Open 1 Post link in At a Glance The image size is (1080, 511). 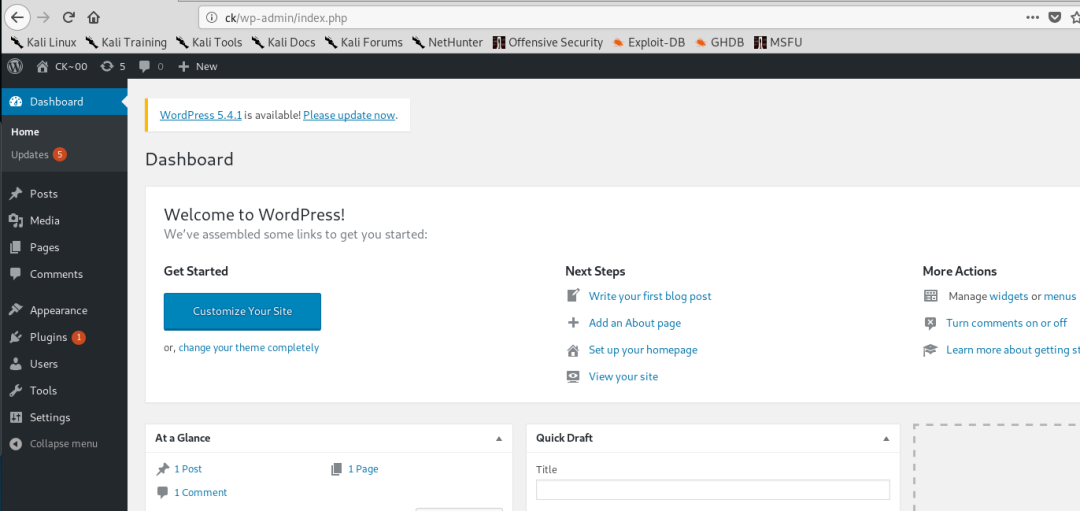pos(188,469)
